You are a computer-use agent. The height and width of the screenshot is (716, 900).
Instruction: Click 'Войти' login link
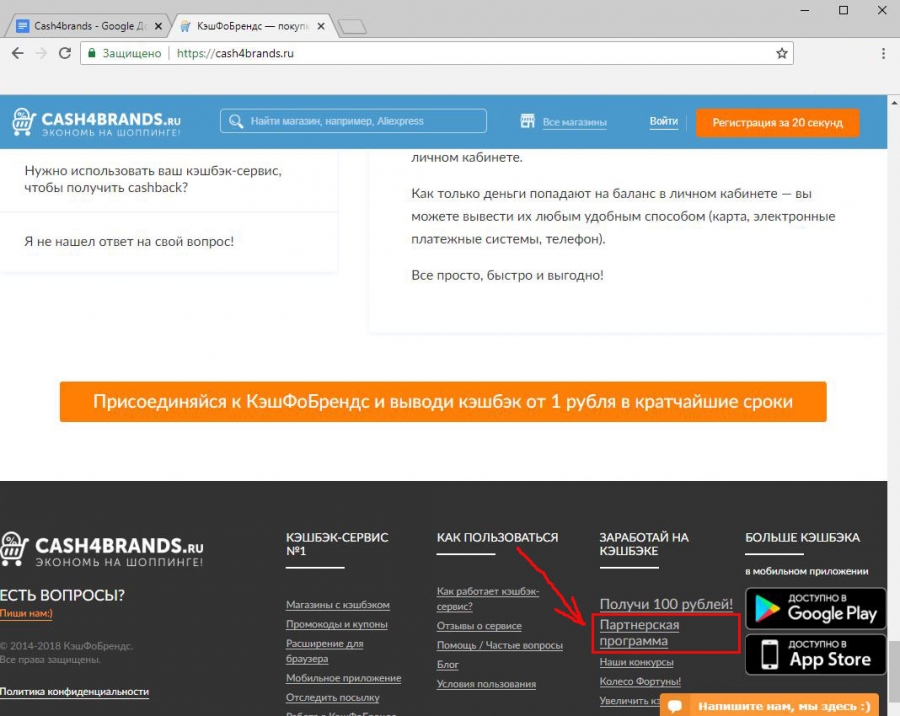pos(664,122)
